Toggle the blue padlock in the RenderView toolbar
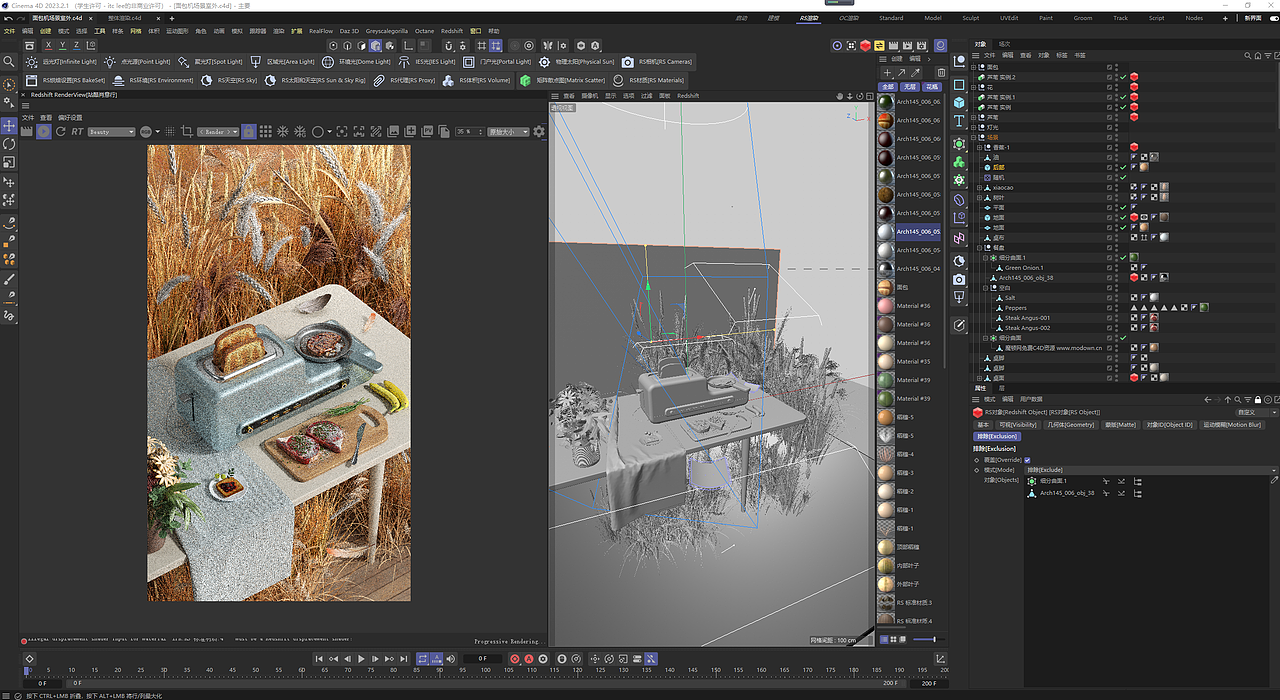Viewport: 1280px width, 700px height. 248,132
